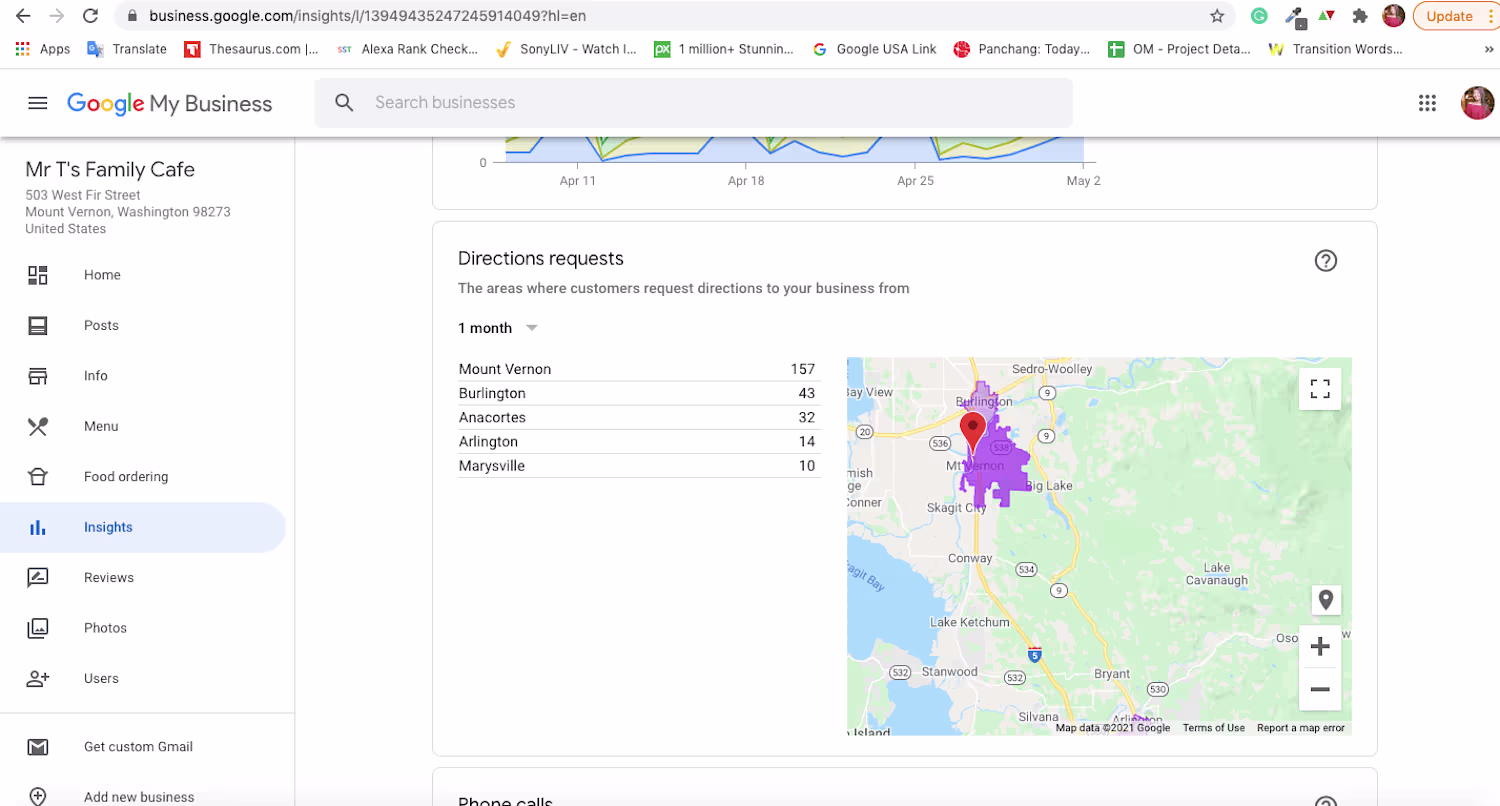This screenshot has width=1500, height=806.
Task: Zoom in on the map
Action: point(1319,647)
